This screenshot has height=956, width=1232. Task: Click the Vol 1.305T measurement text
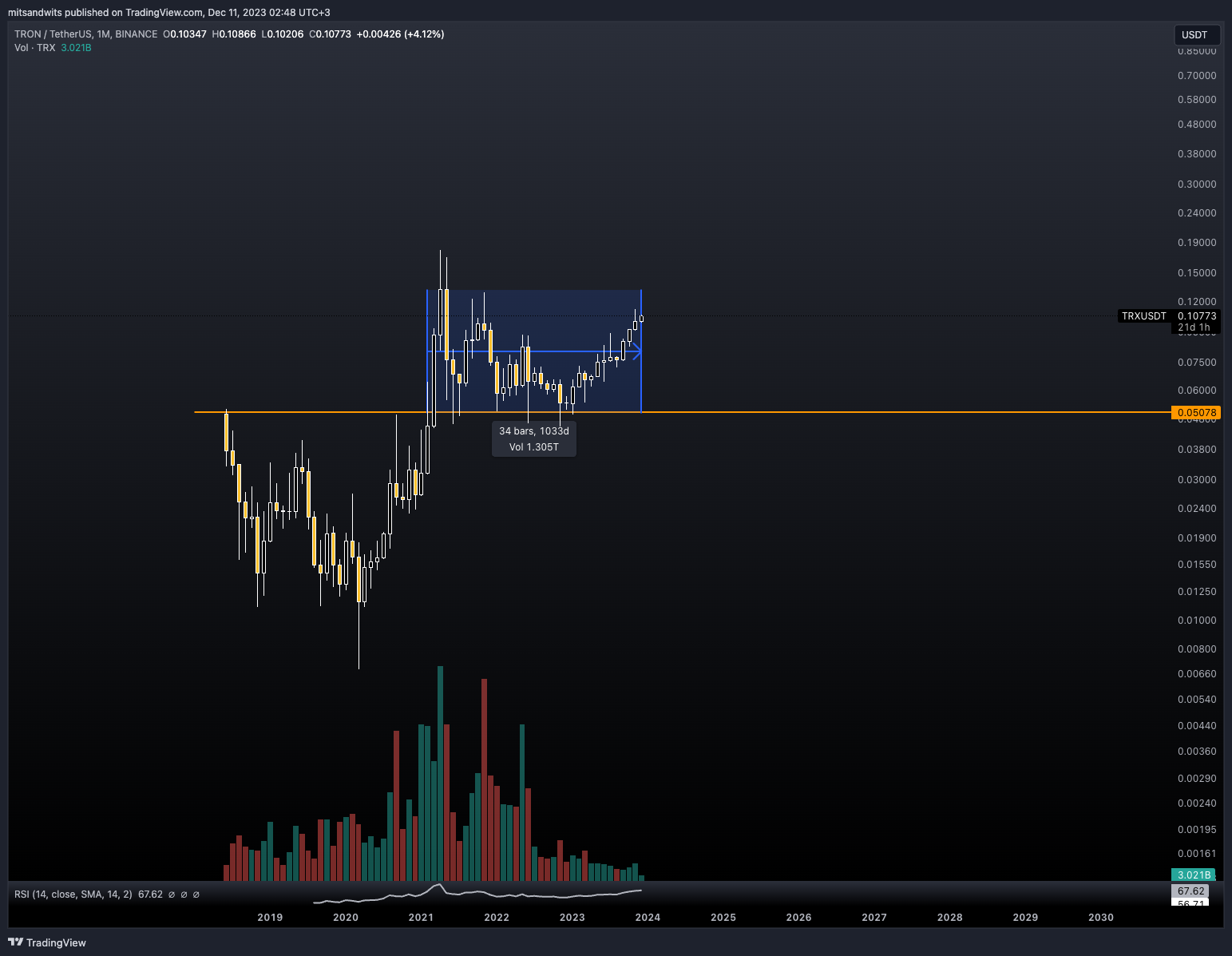click(534, 447)
